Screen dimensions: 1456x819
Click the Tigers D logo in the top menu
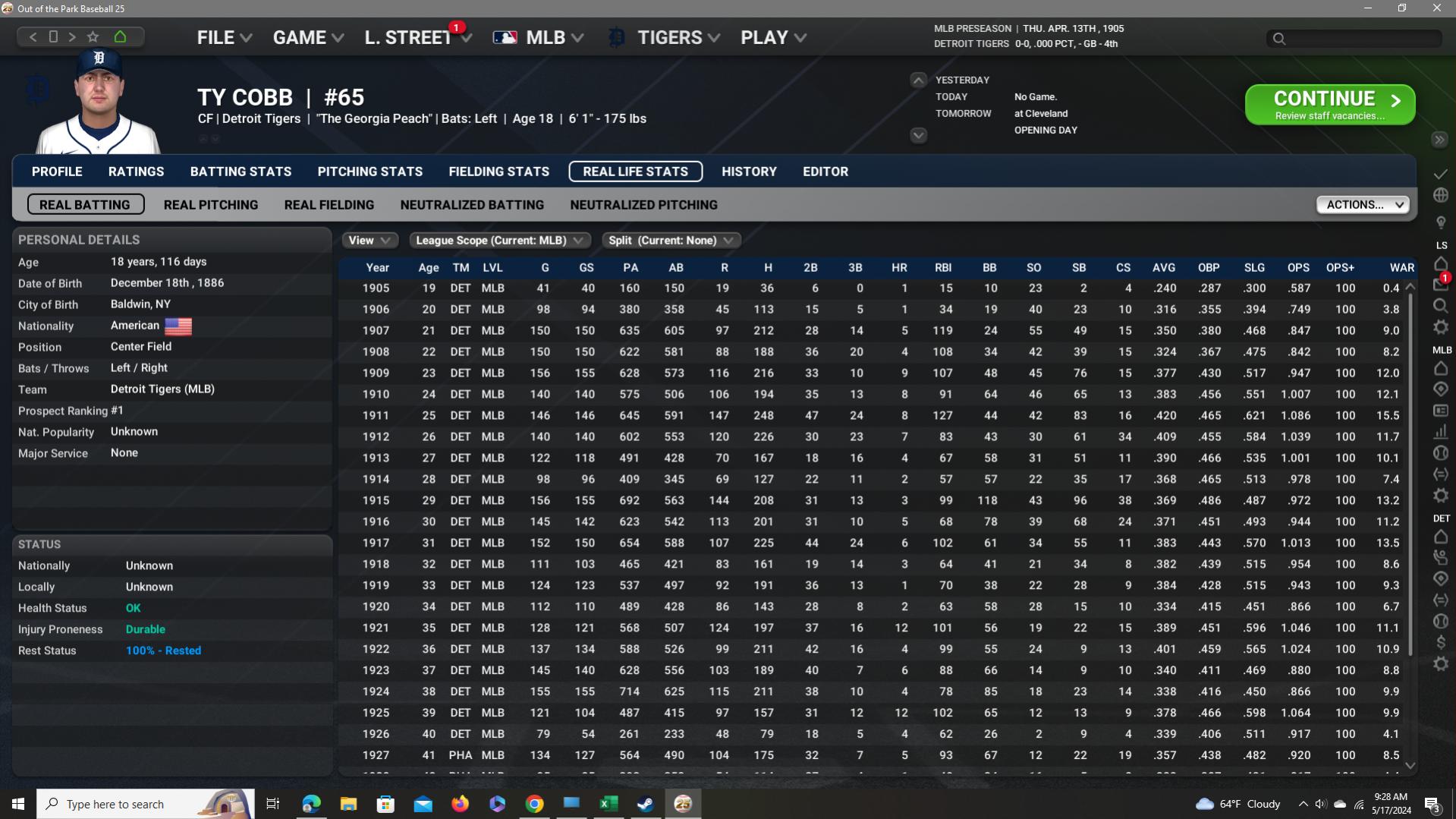(x=617, y=37)
